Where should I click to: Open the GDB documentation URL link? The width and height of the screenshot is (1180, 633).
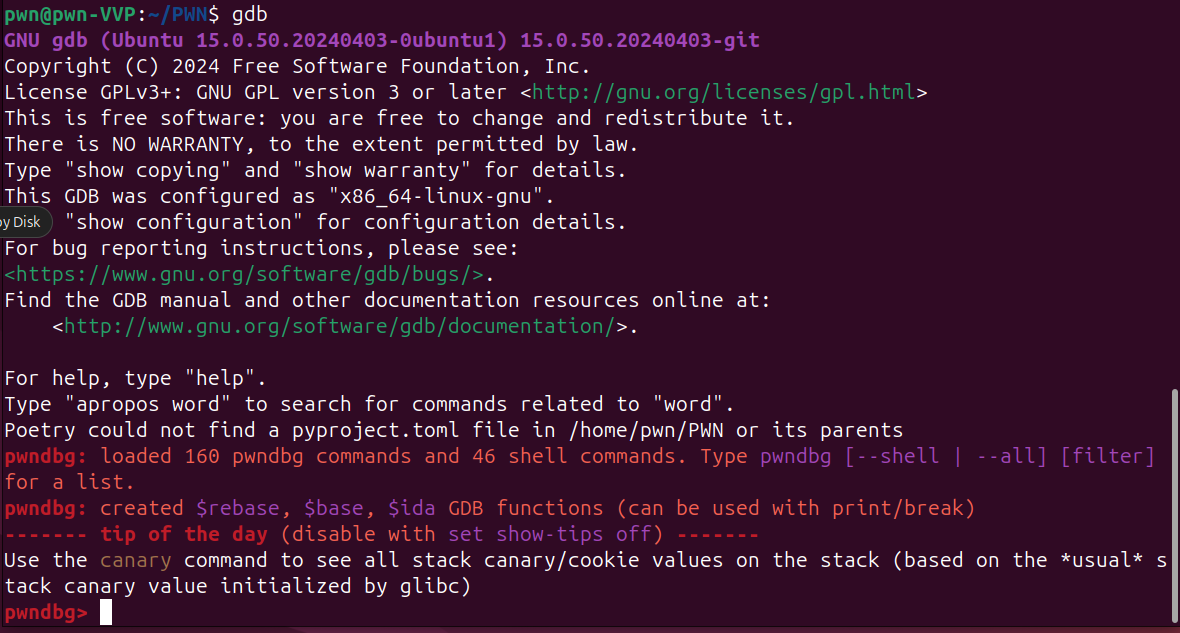tap(339, 326)
